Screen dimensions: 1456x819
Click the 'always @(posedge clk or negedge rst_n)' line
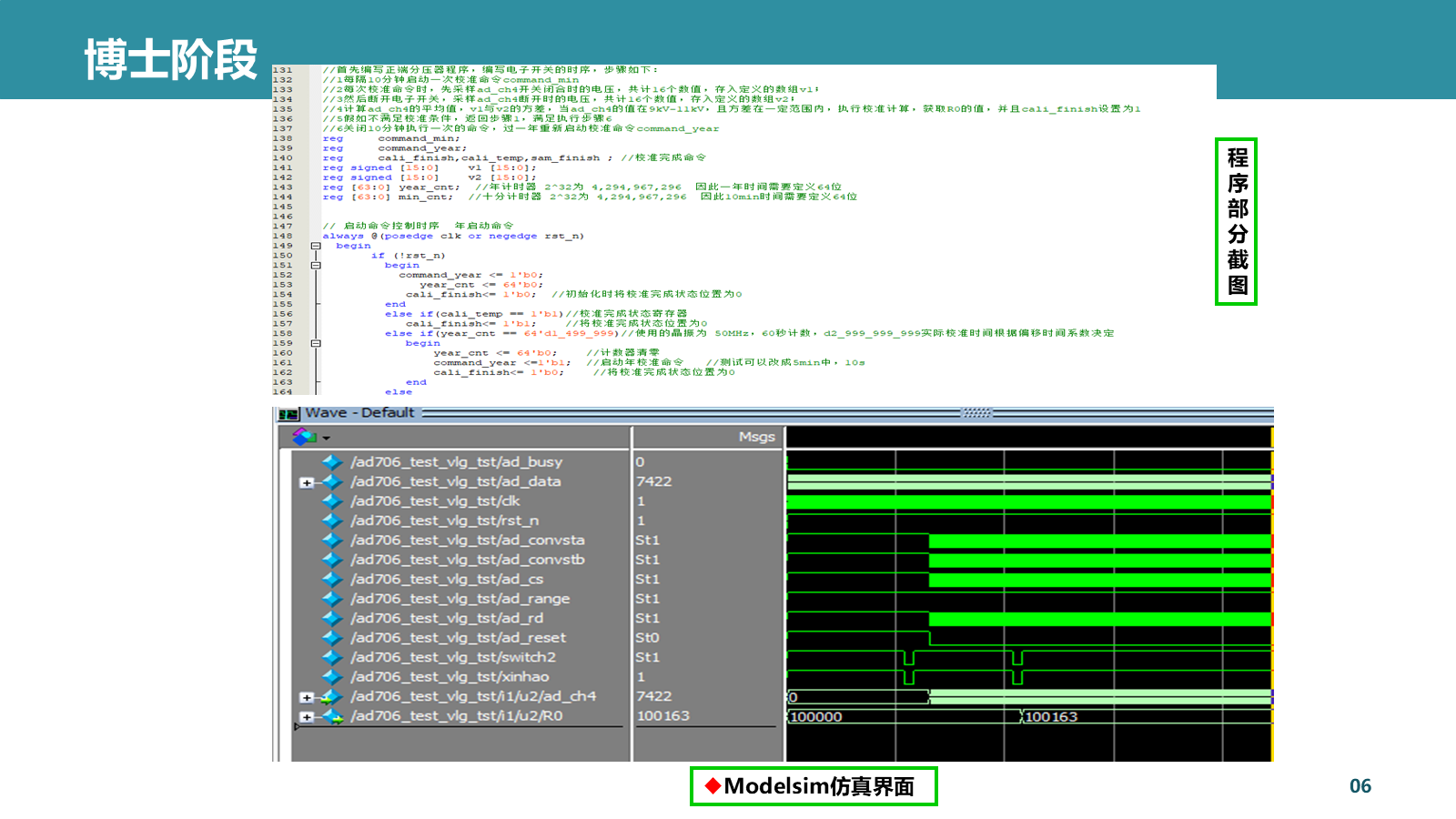click(453, 237)
